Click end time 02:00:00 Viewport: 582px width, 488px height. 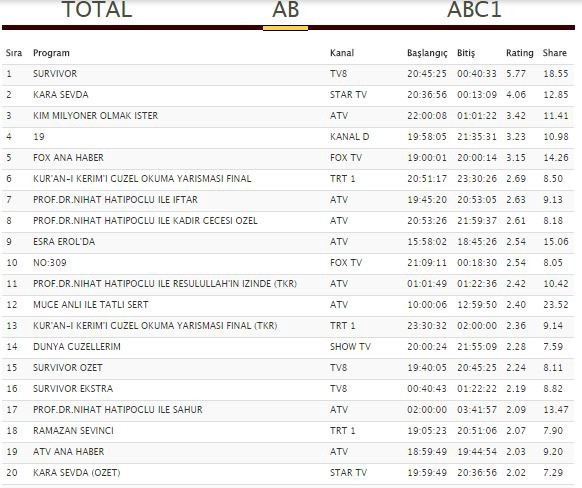click(477, 325)
